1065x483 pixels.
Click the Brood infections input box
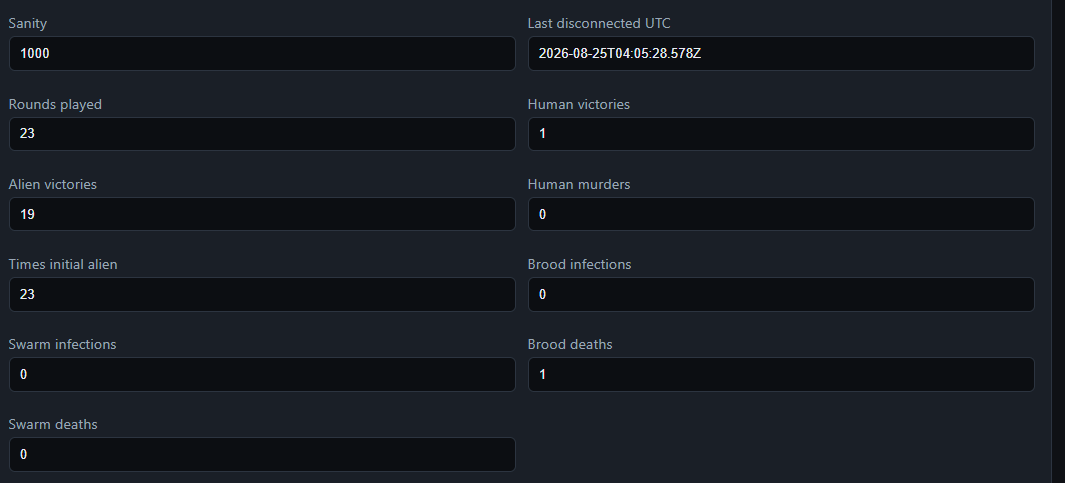[781, 294]
